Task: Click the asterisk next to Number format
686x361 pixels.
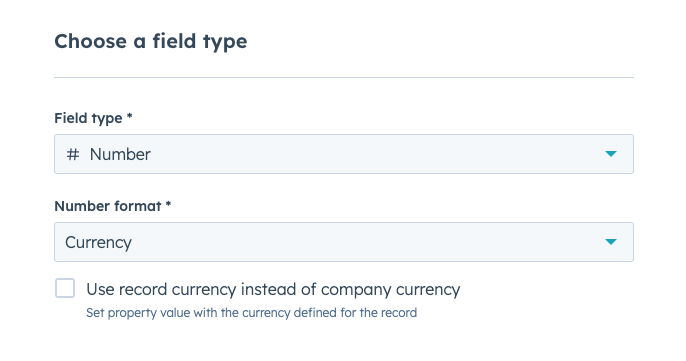Action: click(168, 204)
